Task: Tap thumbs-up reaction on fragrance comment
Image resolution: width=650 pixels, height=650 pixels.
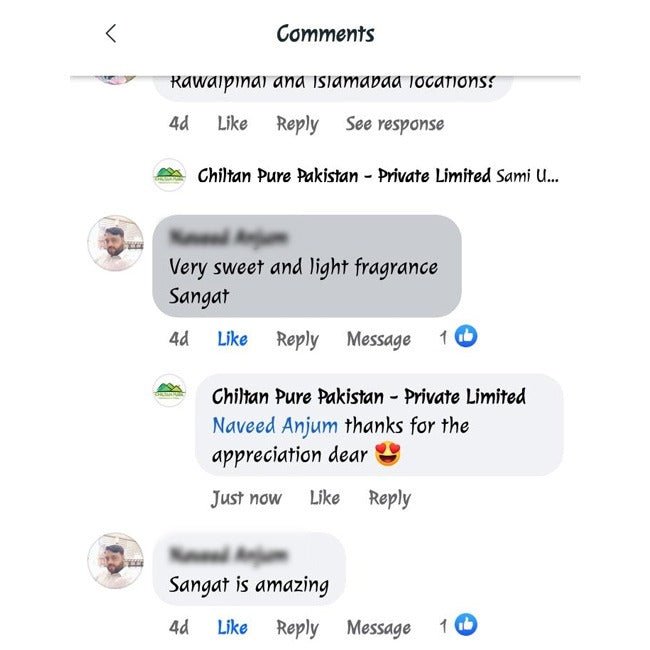Action: coord(466,336)
